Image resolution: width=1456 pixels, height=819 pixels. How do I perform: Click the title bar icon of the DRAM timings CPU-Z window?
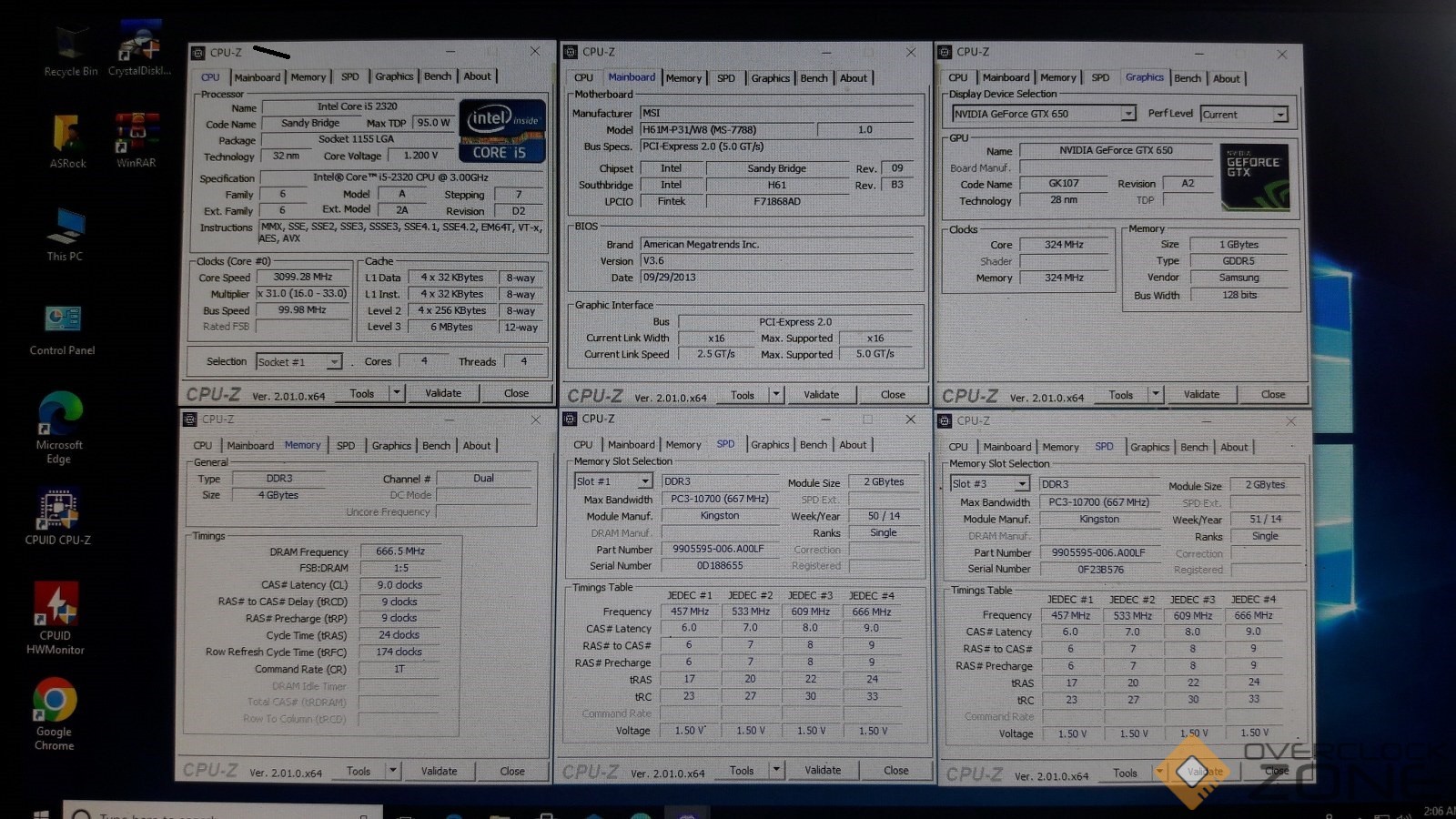point(190,420)
